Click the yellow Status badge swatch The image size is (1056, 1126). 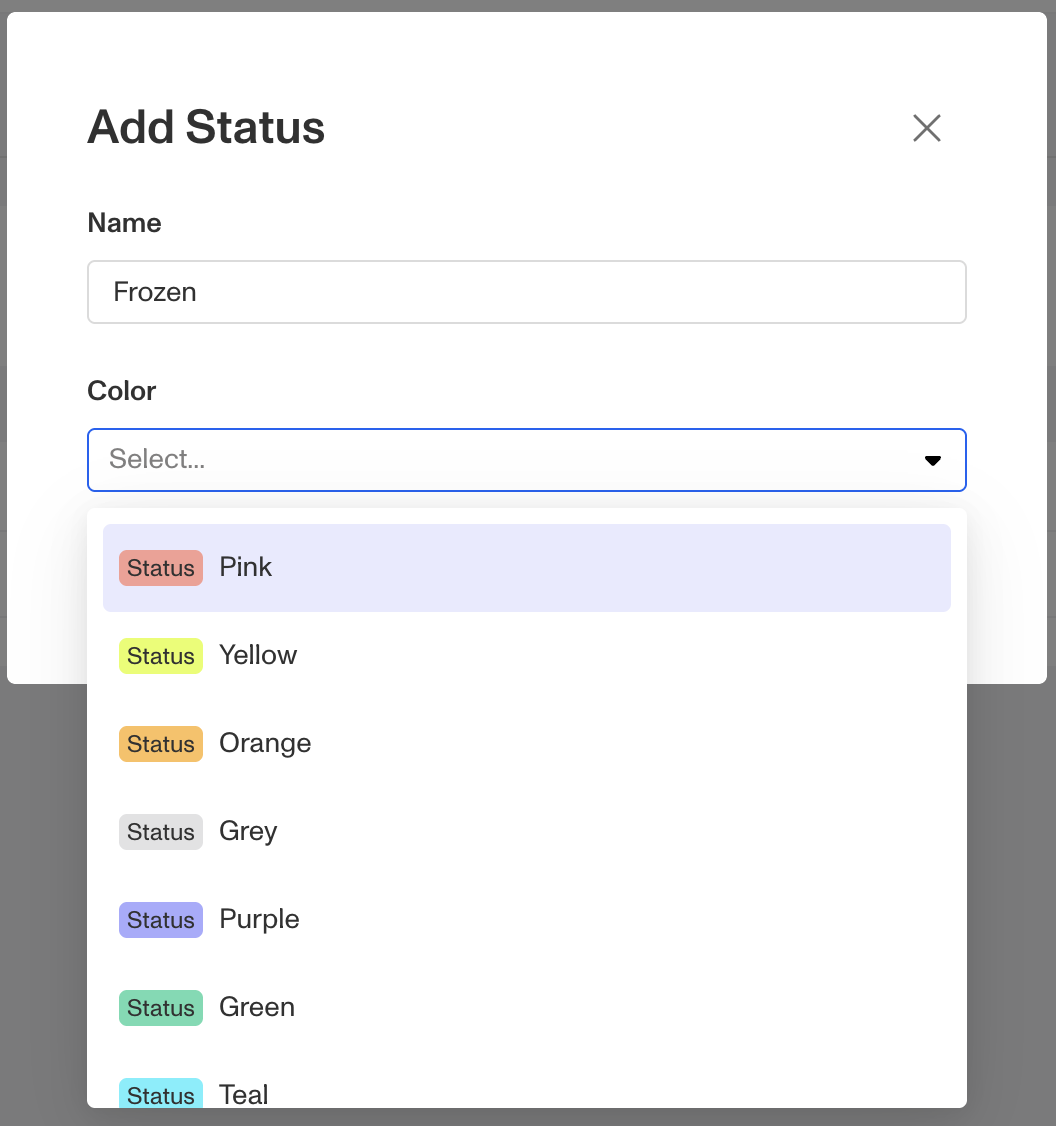pos(161,656)
